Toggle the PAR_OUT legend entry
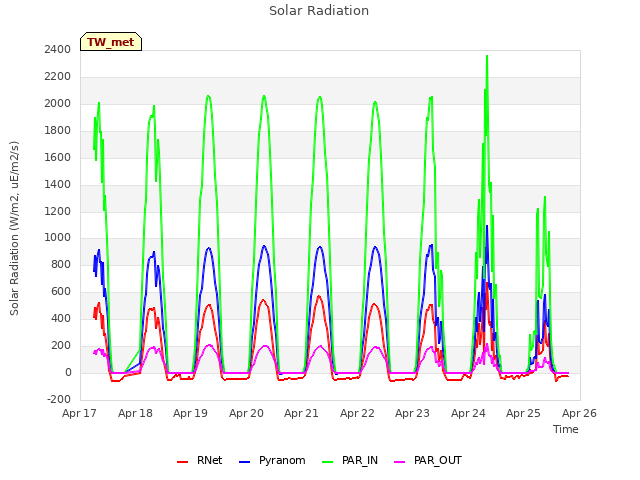The image size is (640, 480). (428, 460)
